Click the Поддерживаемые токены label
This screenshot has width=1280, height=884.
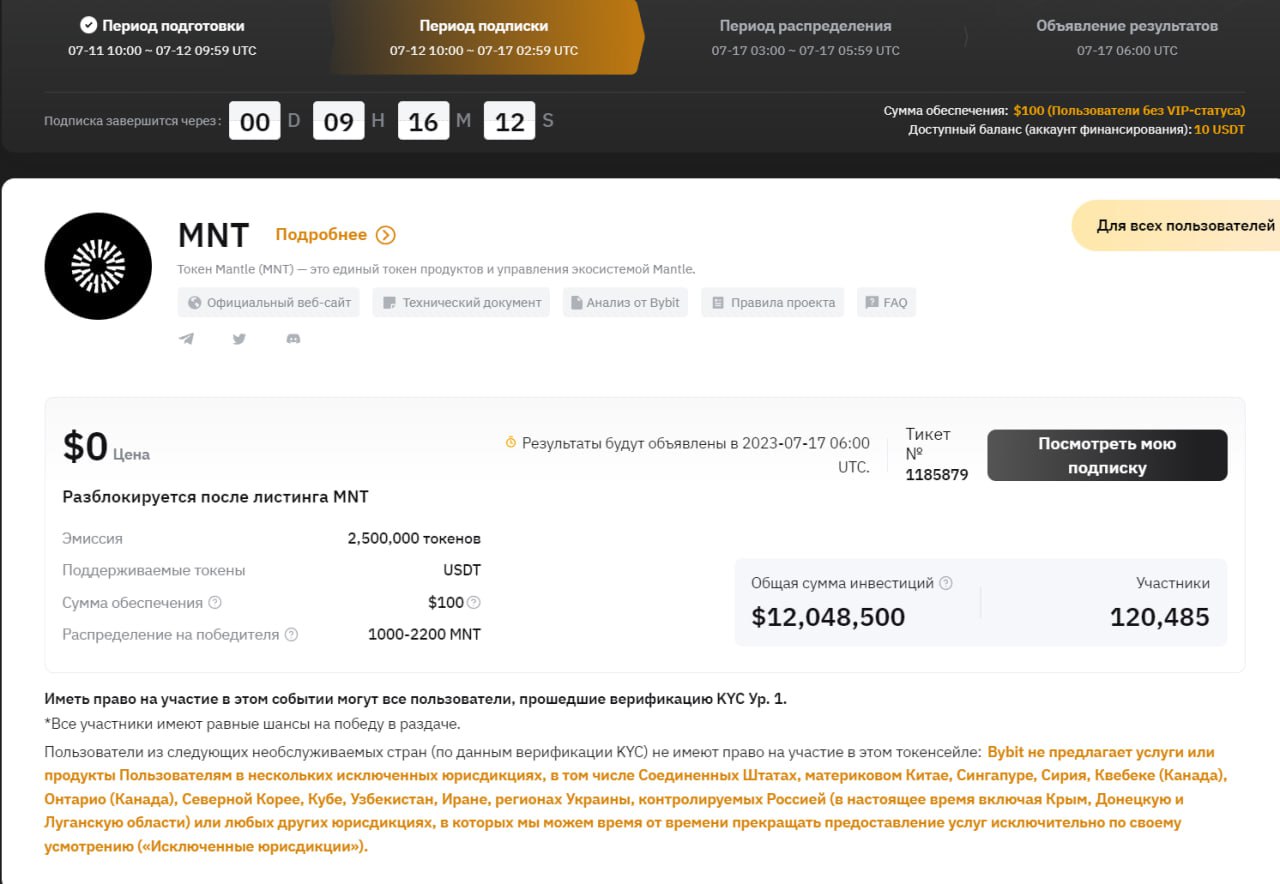pyautogui.click(x=153, y=570)
